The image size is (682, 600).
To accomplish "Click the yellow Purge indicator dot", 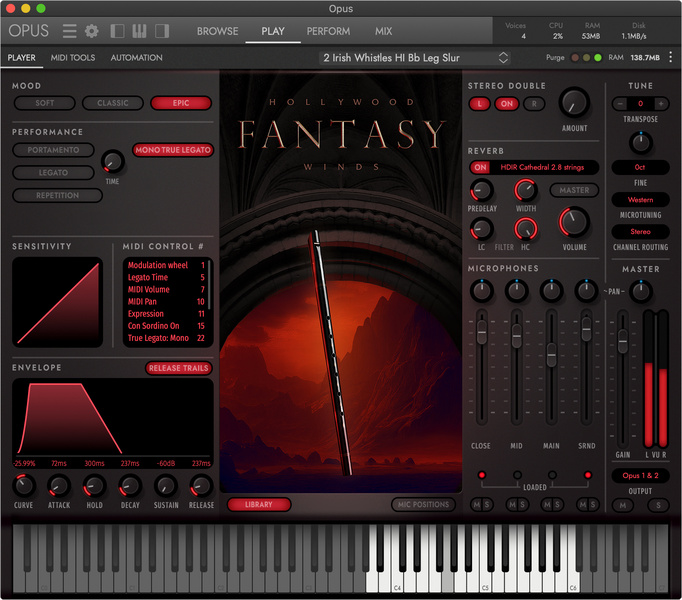I will 586,57.
